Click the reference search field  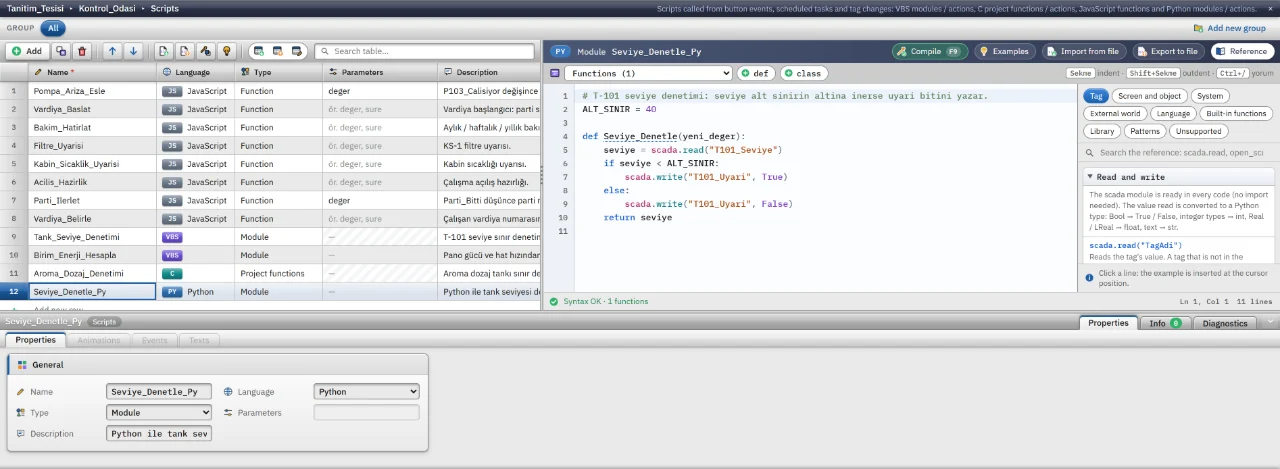(1177, 153)
